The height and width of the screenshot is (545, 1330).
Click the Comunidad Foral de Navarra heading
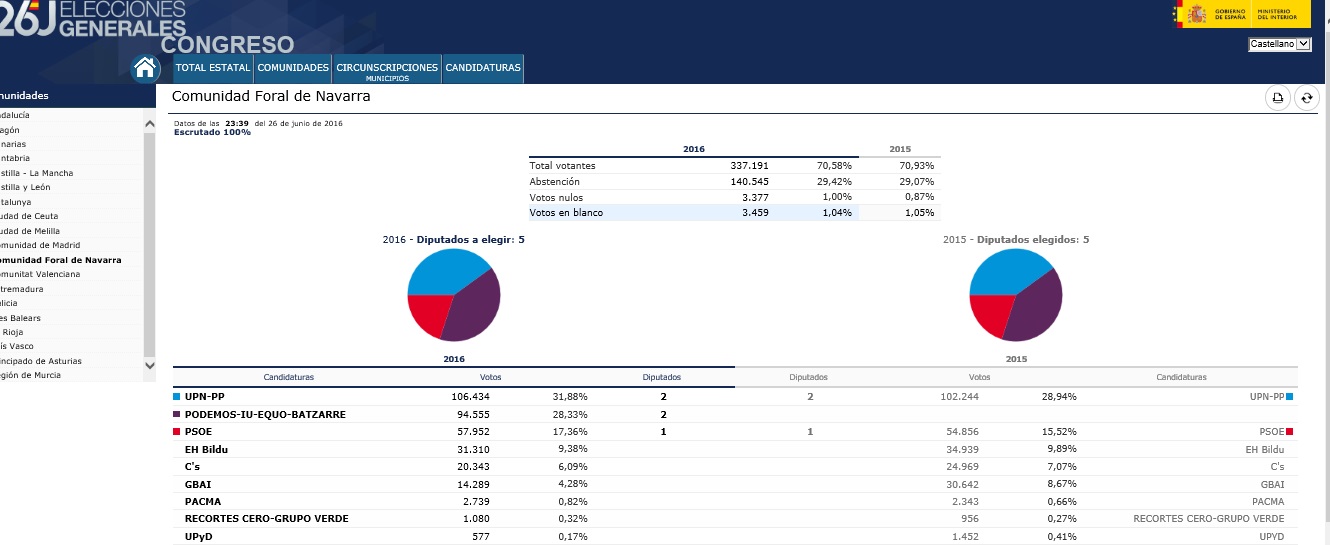(x=271, y=96)
